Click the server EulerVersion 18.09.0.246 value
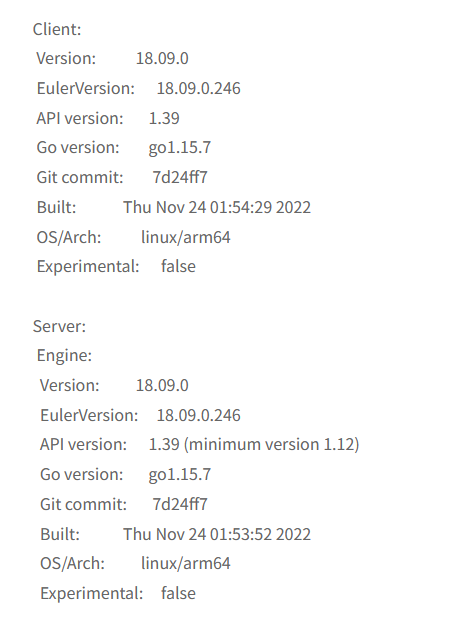Viewport: 462px width, 618px height. [x=199, y=415]
